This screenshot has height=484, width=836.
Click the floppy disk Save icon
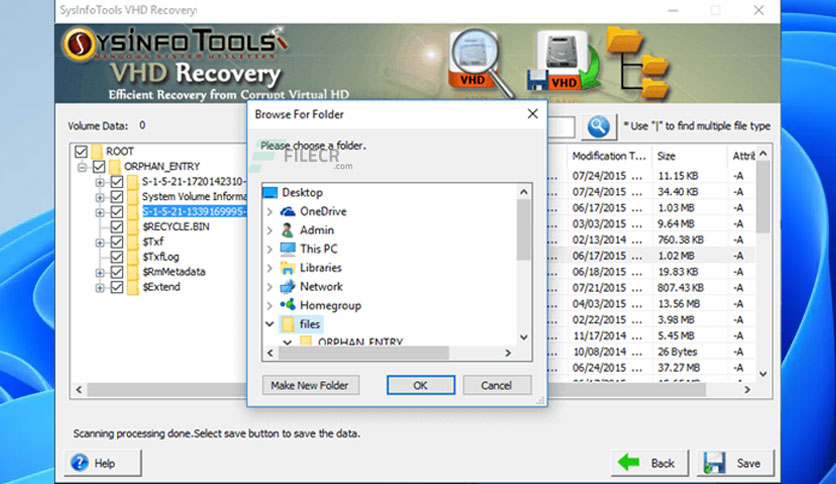(714, 463)
